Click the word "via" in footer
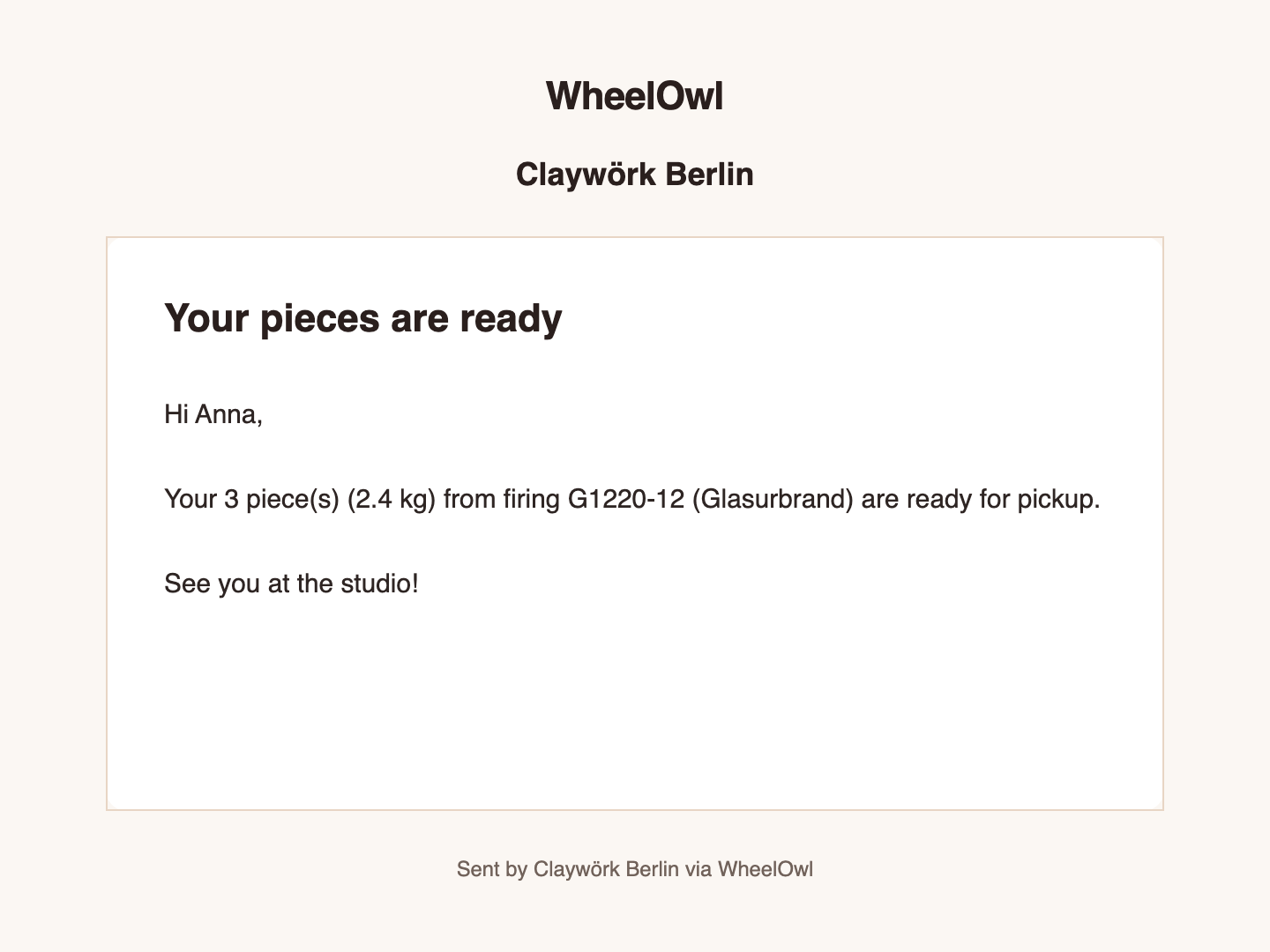This screenshot has height=952, width=1270. [x=698, y=869]
